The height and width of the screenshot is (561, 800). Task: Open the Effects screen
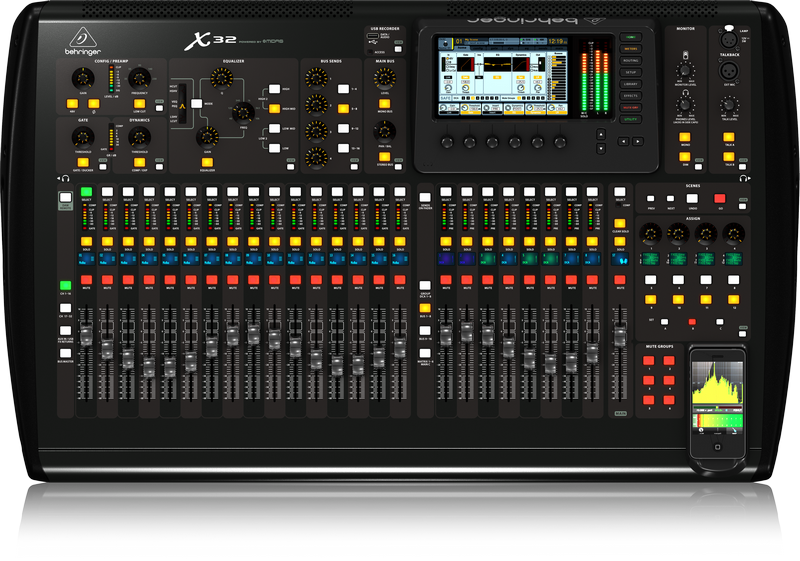(631, 96)
